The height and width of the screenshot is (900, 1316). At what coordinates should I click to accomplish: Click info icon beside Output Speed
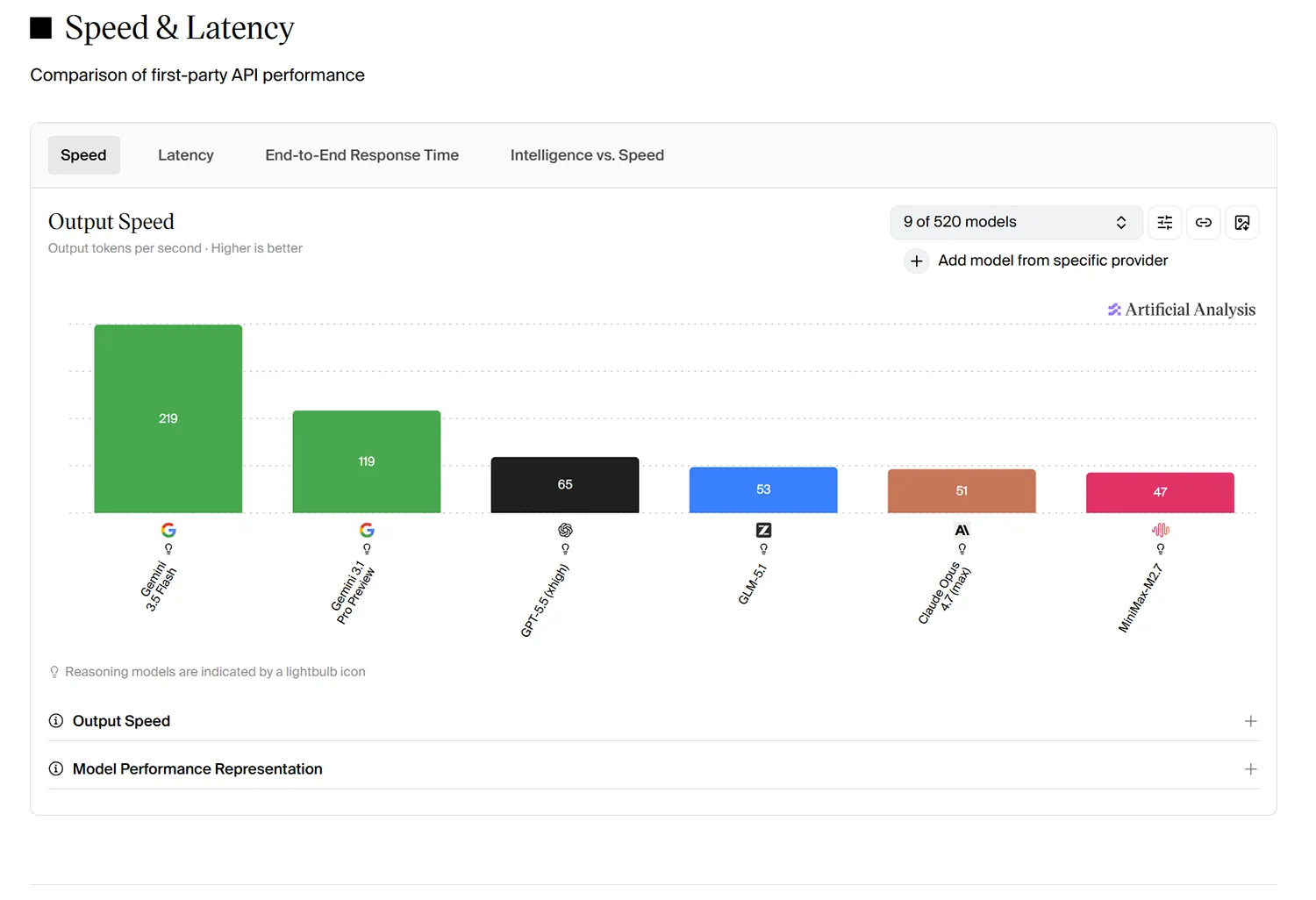(x=56, y=721)
